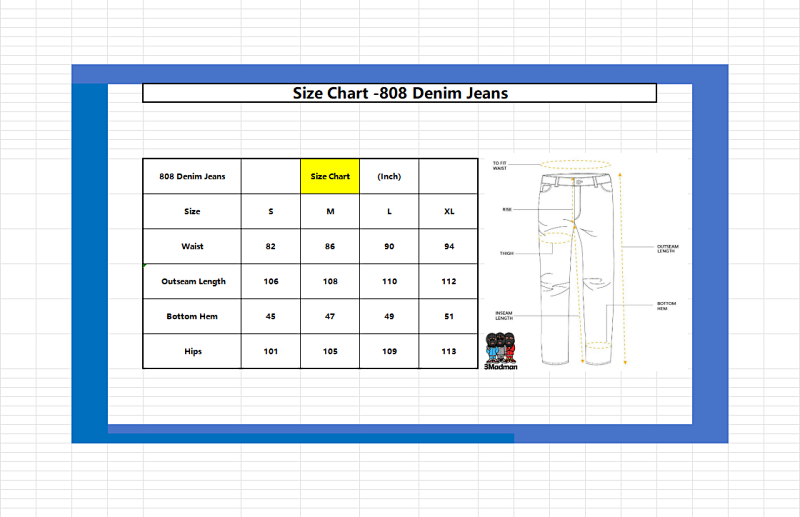800x517 pixels.
Task: Click waist value 90
Action: tap(389, 246)
